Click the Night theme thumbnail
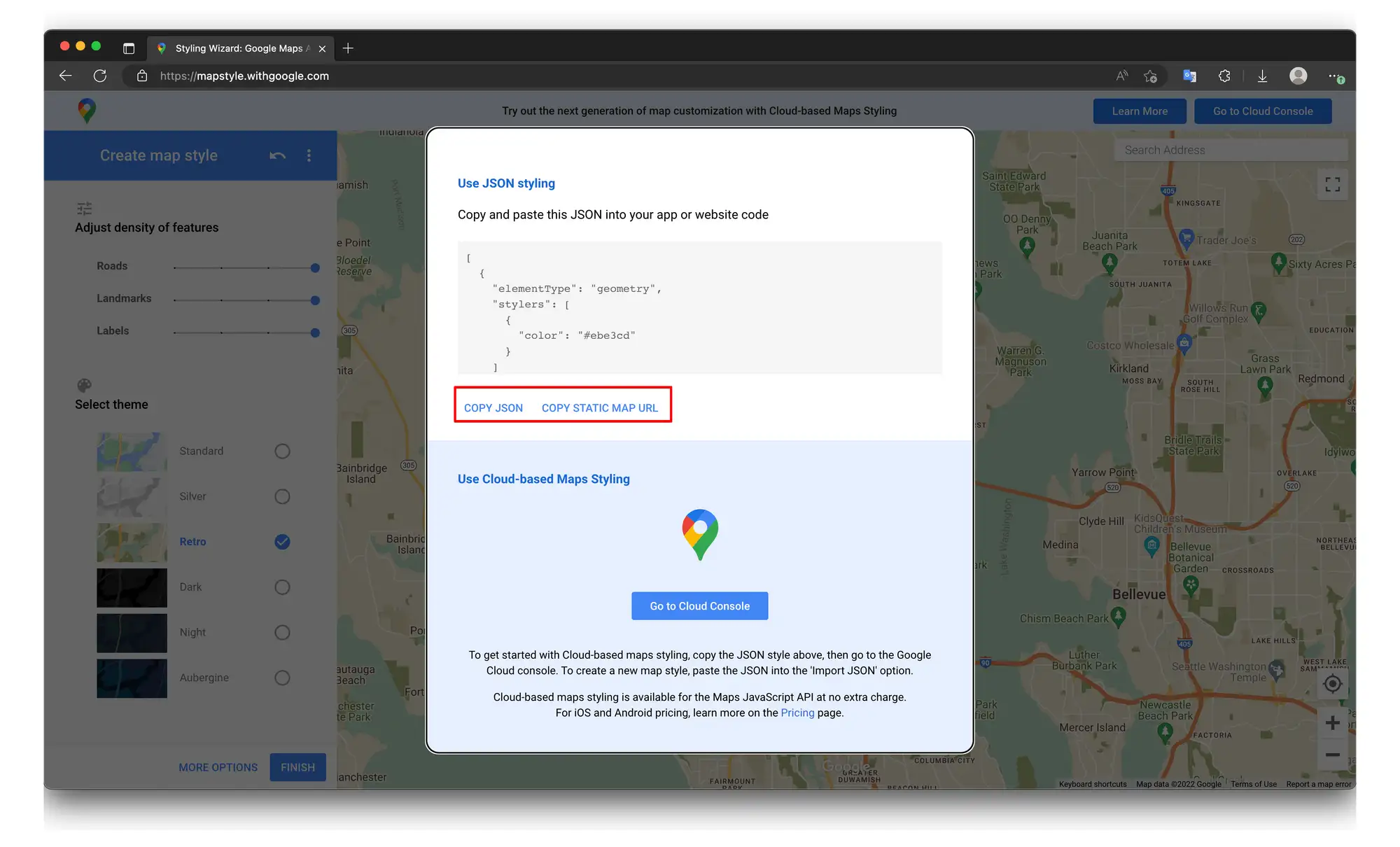This screenshot has height=847, width=1400. tap(132, 633)
